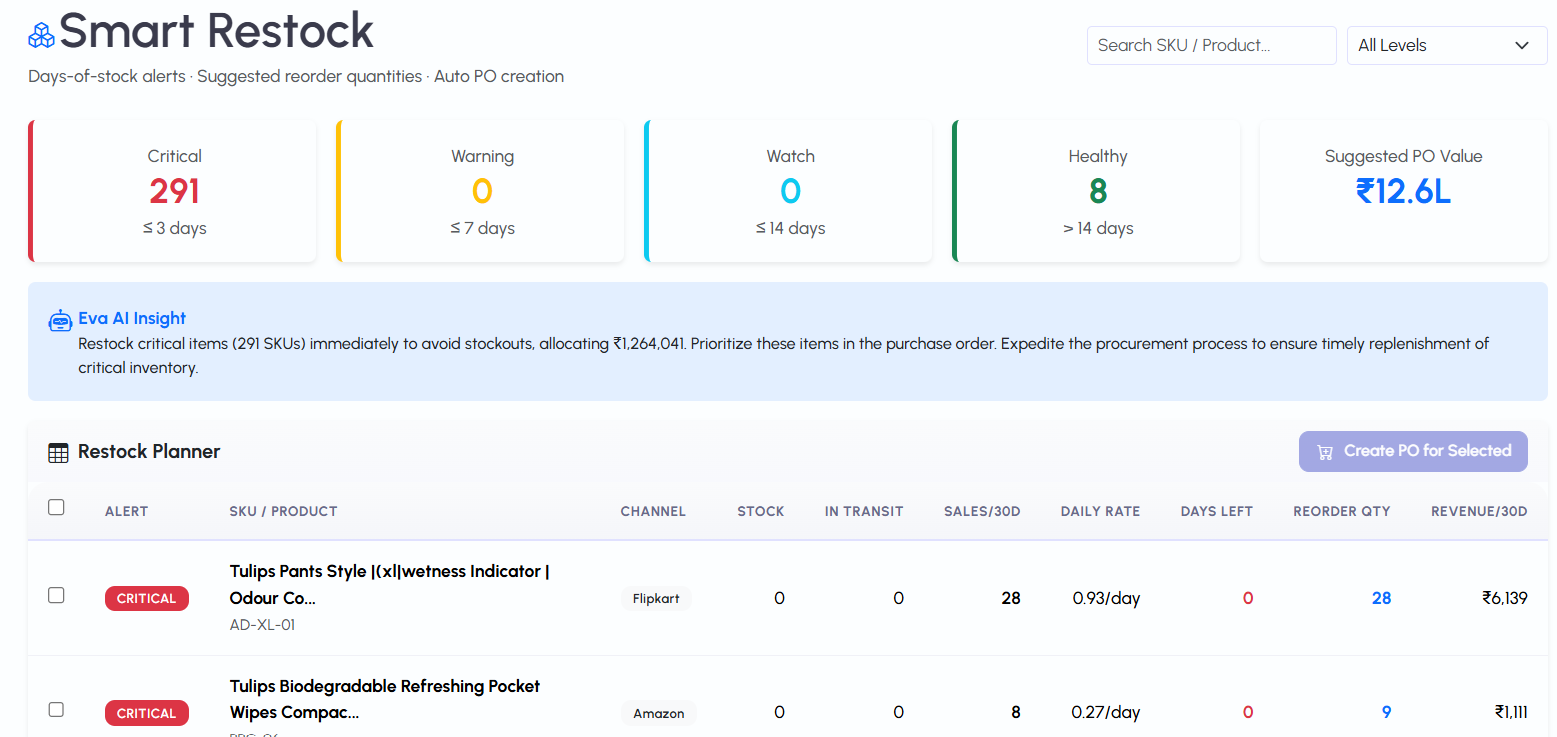Screen dimensions: 1557x737
Task: Open the Tulips Pants Style product name
Action: 389,585
